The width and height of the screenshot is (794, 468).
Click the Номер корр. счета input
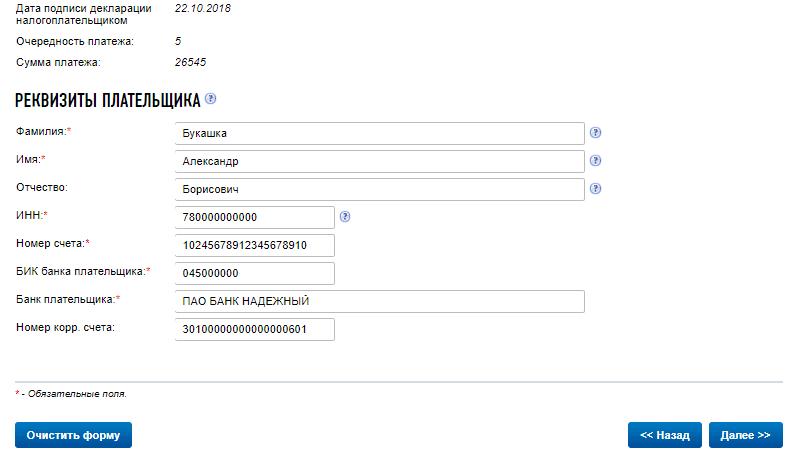(x=255, y=329)
